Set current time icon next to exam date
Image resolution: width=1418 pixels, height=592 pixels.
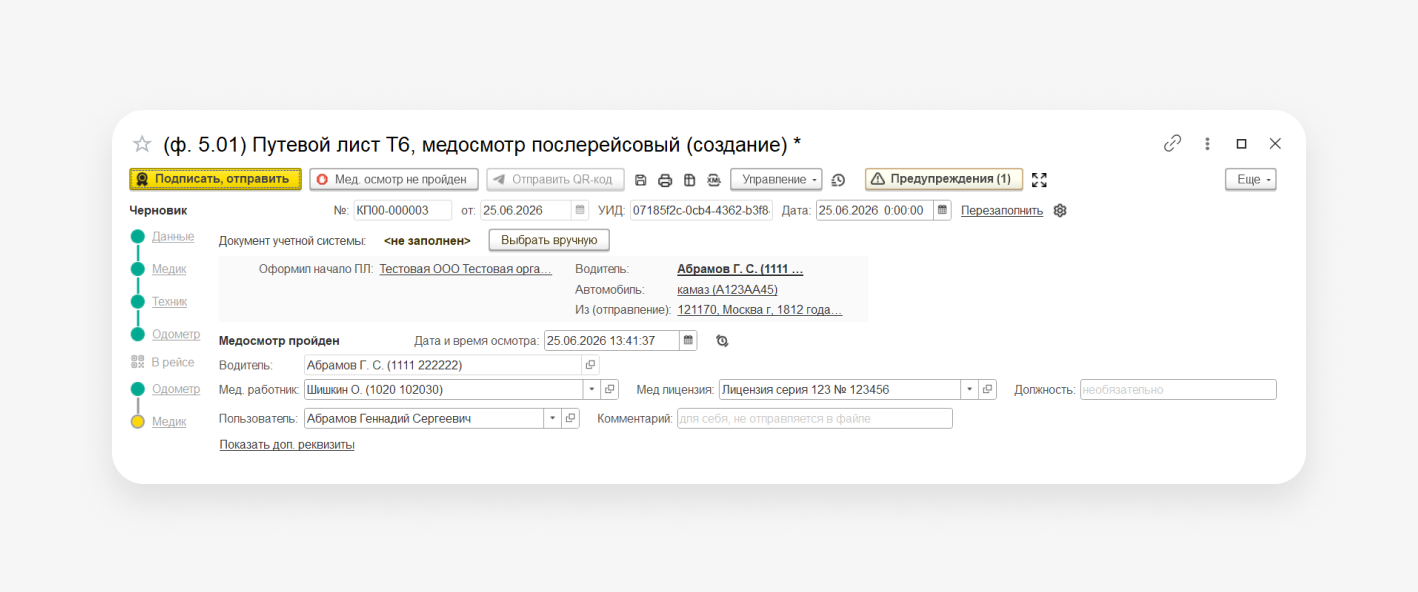tap(722, 341)
